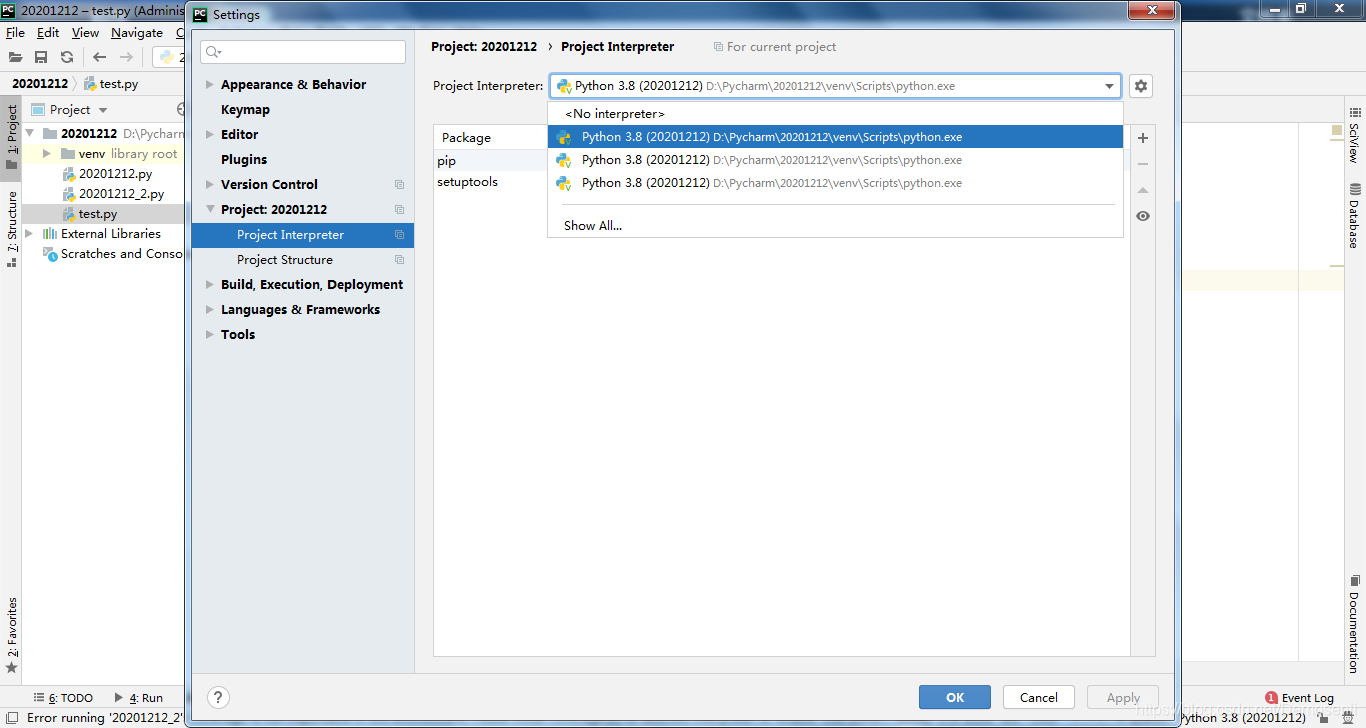Viewport: 1366px width, 728px height.
Task: Open the Project tool window side tab
Action: (11, 138)
